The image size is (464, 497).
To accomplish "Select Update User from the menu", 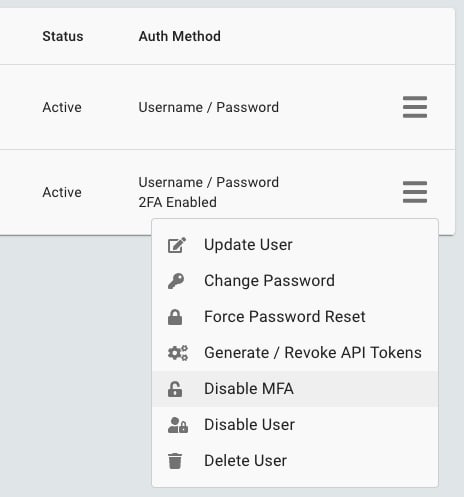I will pos(295,245).
